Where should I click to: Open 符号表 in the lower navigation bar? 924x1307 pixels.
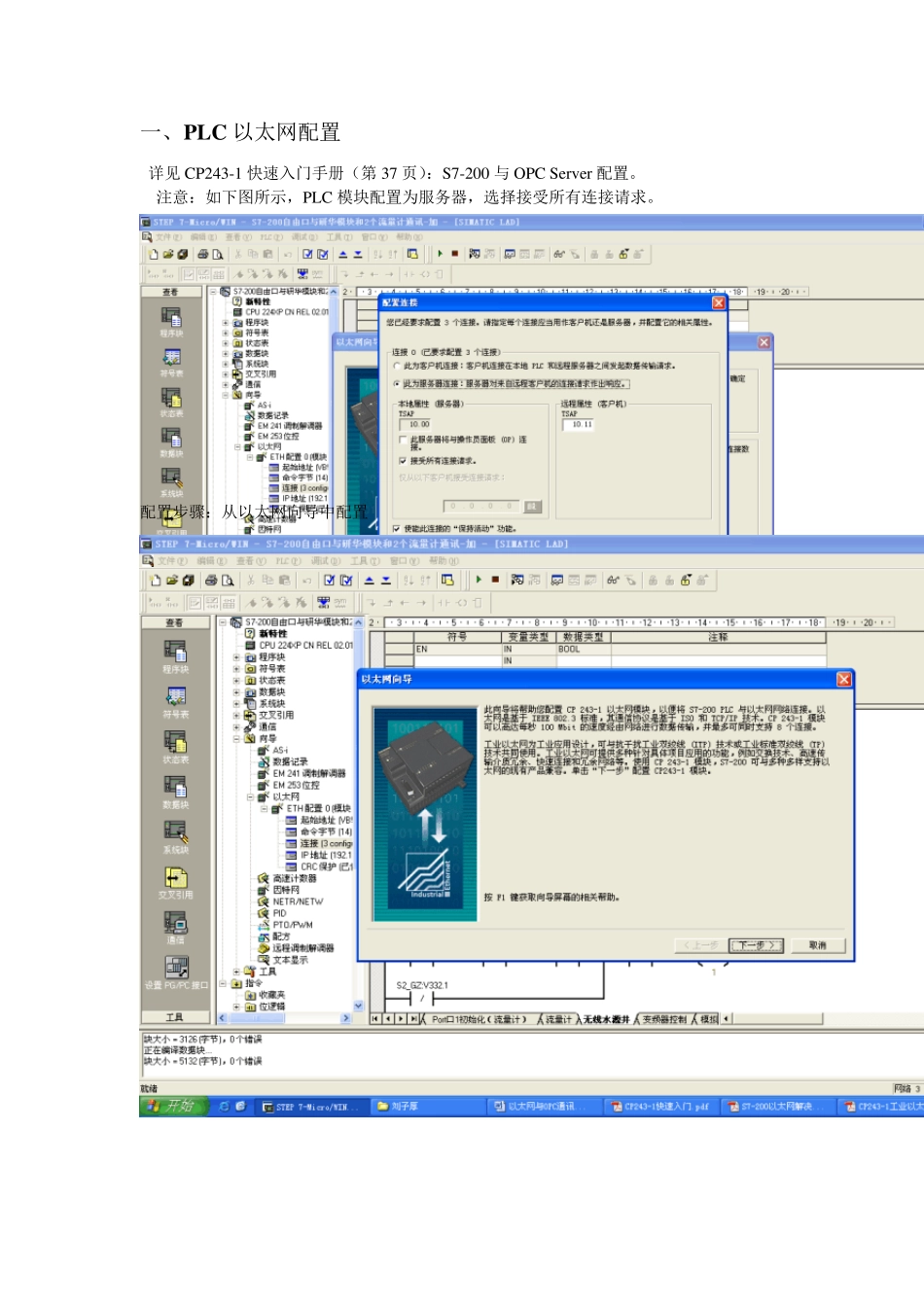(175, 696)
